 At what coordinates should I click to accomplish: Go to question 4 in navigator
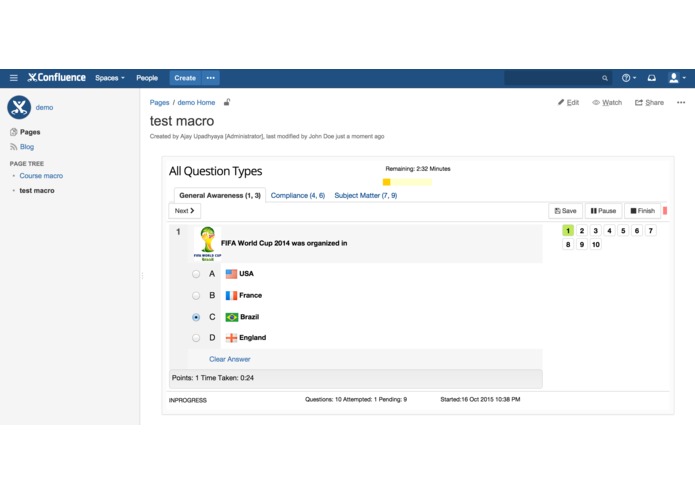609,231
